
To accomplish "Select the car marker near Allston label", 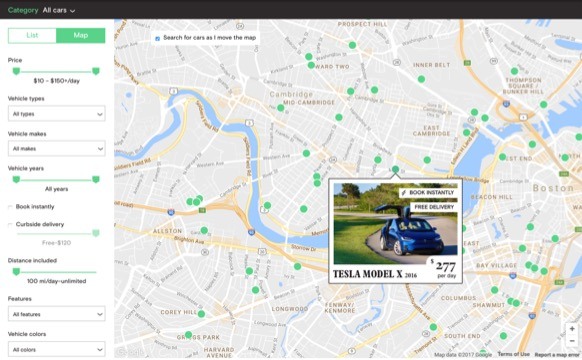I will coord(204,230).
